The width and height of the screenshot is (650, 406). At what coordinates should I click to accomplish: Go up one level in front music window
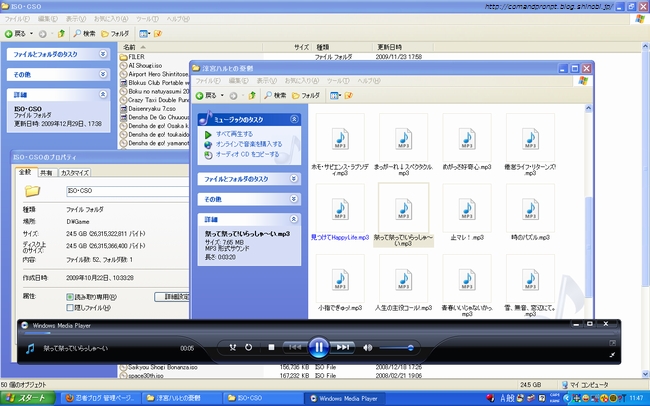(252, 96)
